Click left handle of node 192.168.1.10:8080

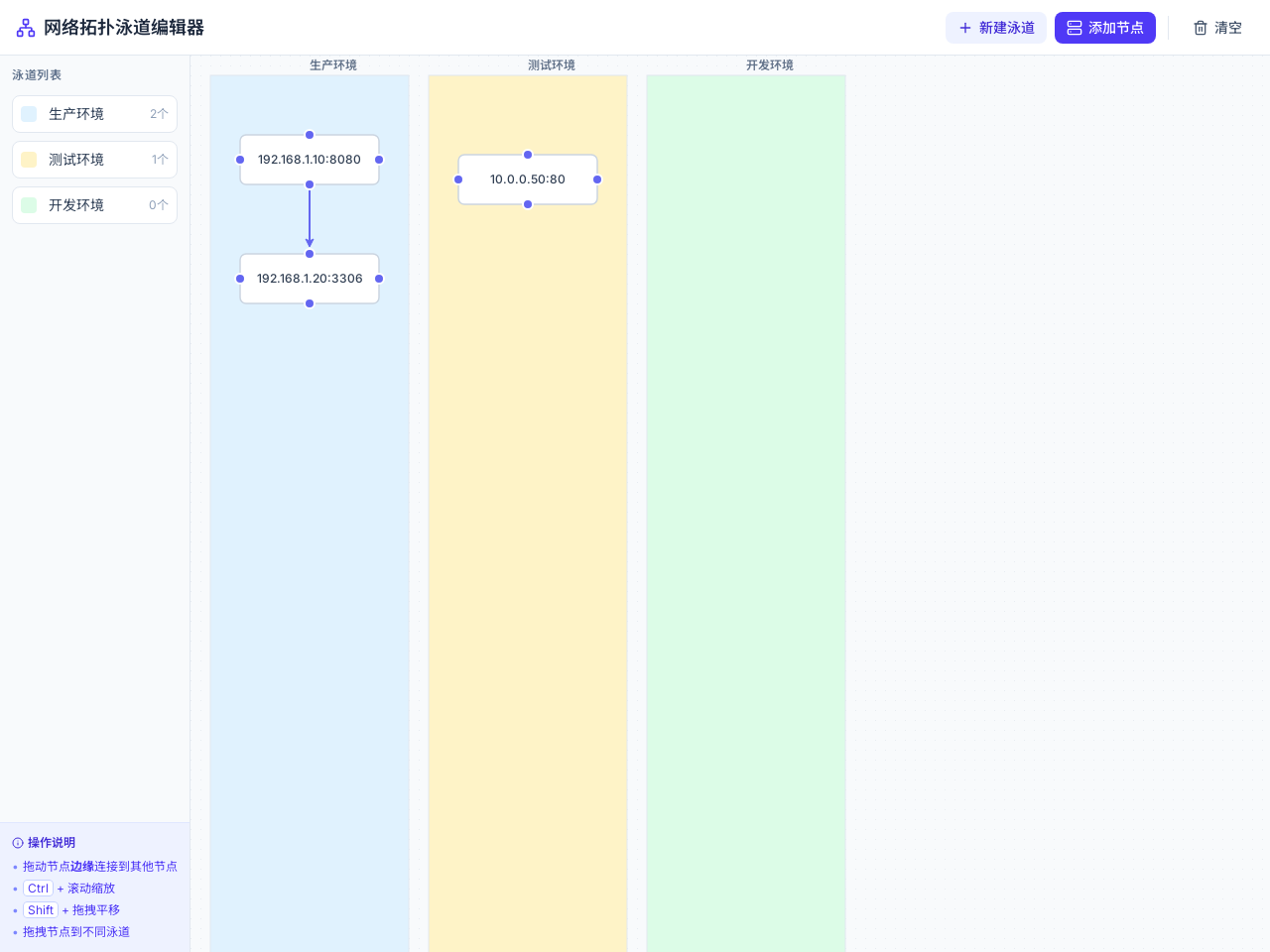coord(240,160)
